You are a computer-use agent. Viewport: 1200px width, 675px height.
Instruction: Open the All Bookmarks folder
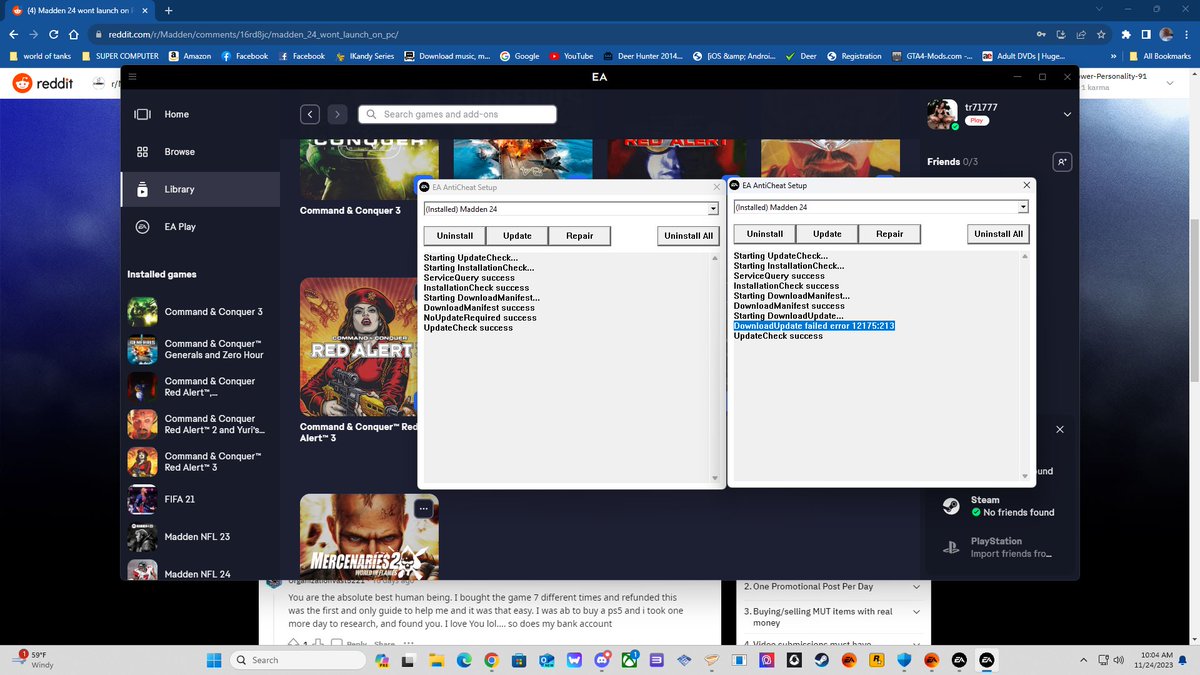[x=1160, y=56]
